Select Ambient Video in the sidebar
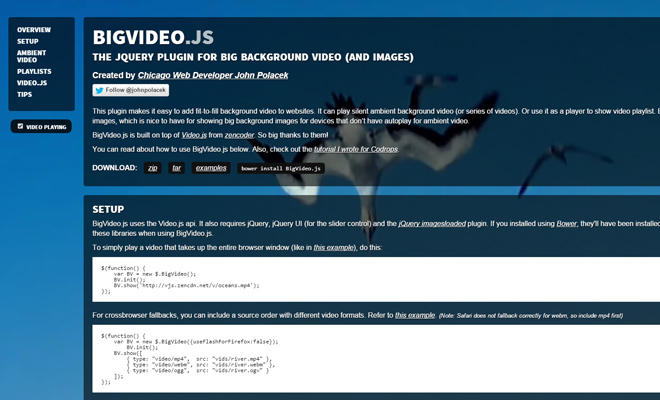The image size is (660, 400). click(32, 56)
